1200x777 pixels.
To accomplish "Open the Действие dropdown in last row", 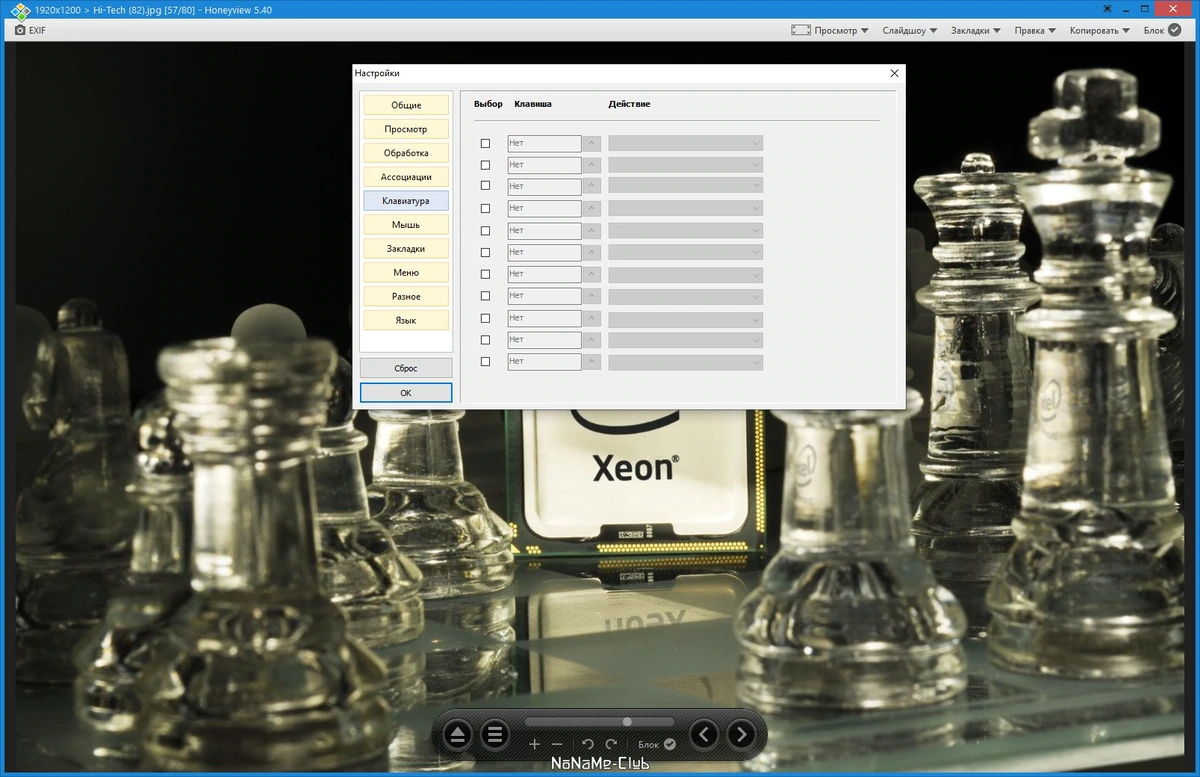I will [x=685, y=361].
